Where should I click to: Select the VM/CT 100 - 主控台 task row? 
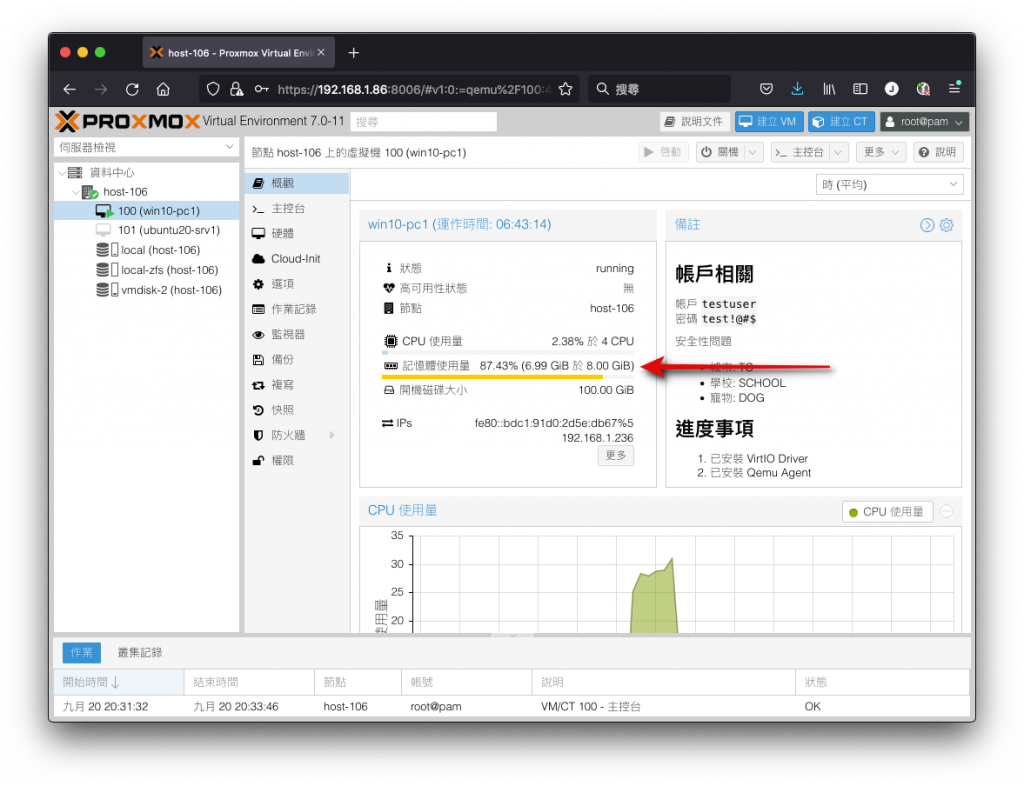coord(511,706)
